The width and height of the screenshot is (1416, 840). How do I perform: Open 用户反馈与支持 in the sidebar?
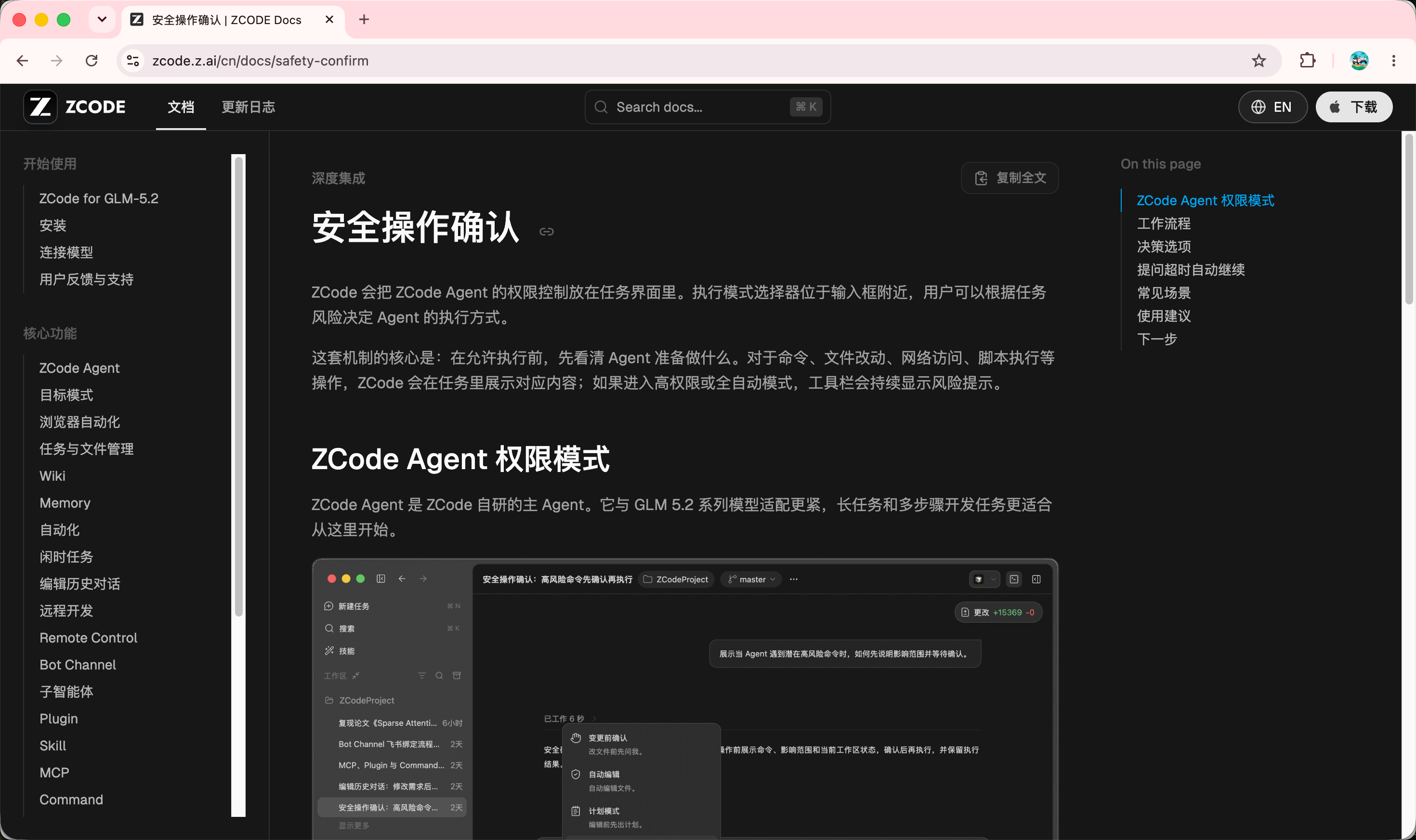87,280
